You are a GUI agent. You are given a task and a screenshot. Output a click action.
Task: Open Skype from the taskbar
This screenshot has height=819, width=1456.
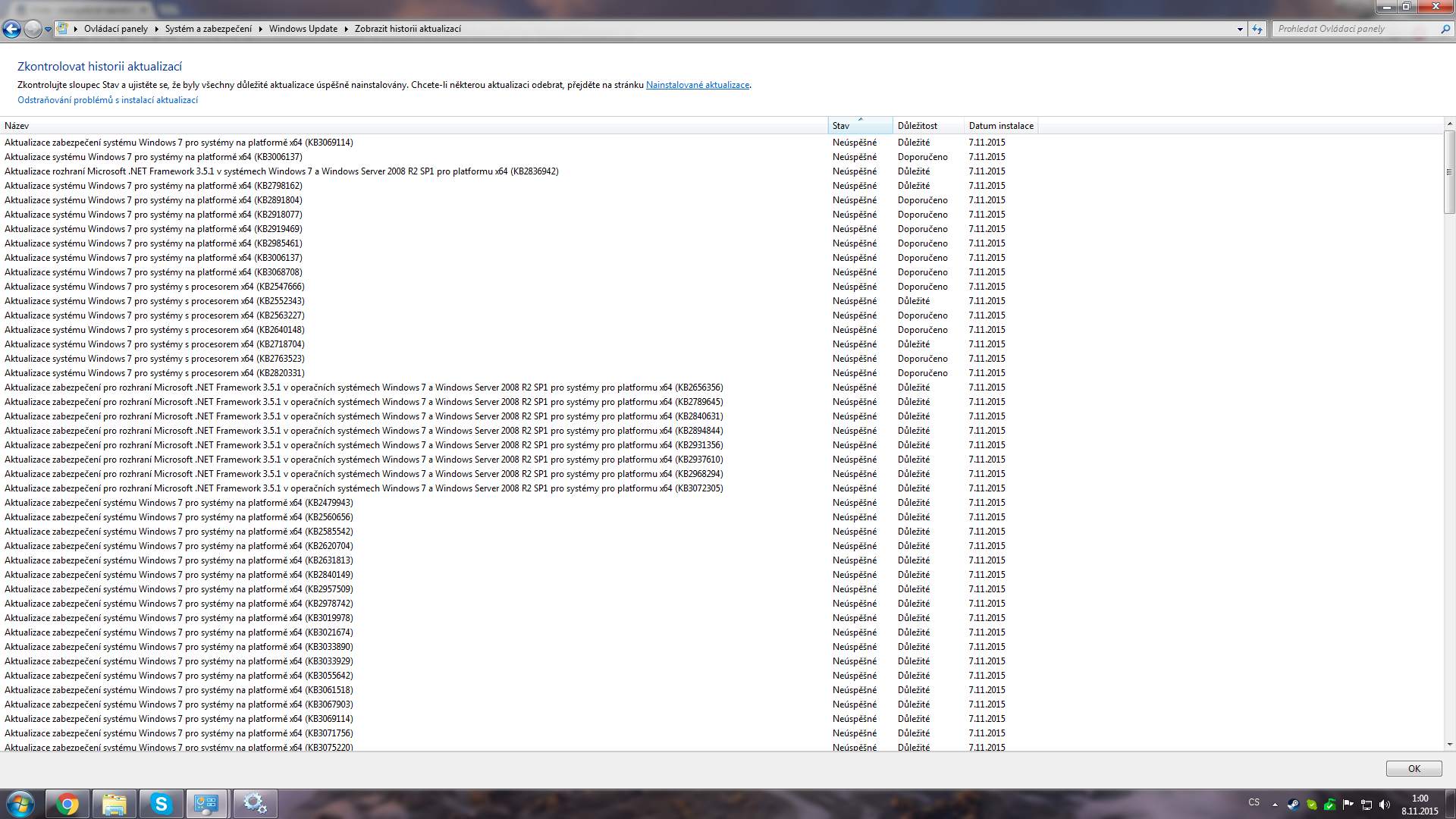pos(161,804)
